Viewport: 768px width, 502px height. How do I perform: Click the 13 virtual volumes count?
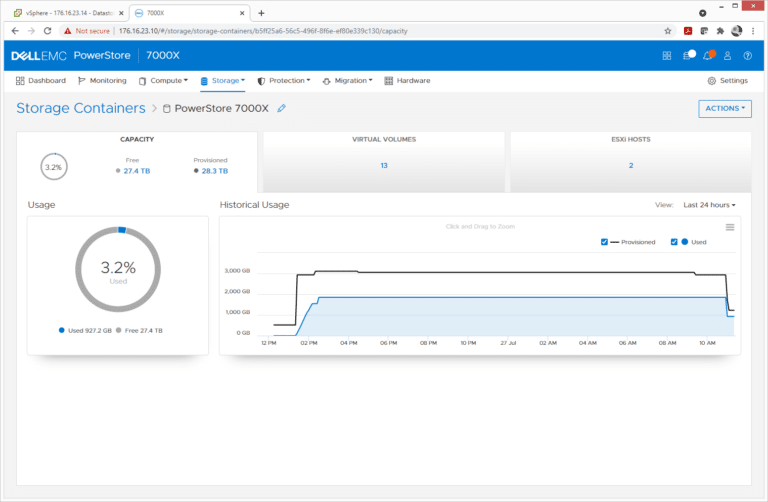[384, 166]
